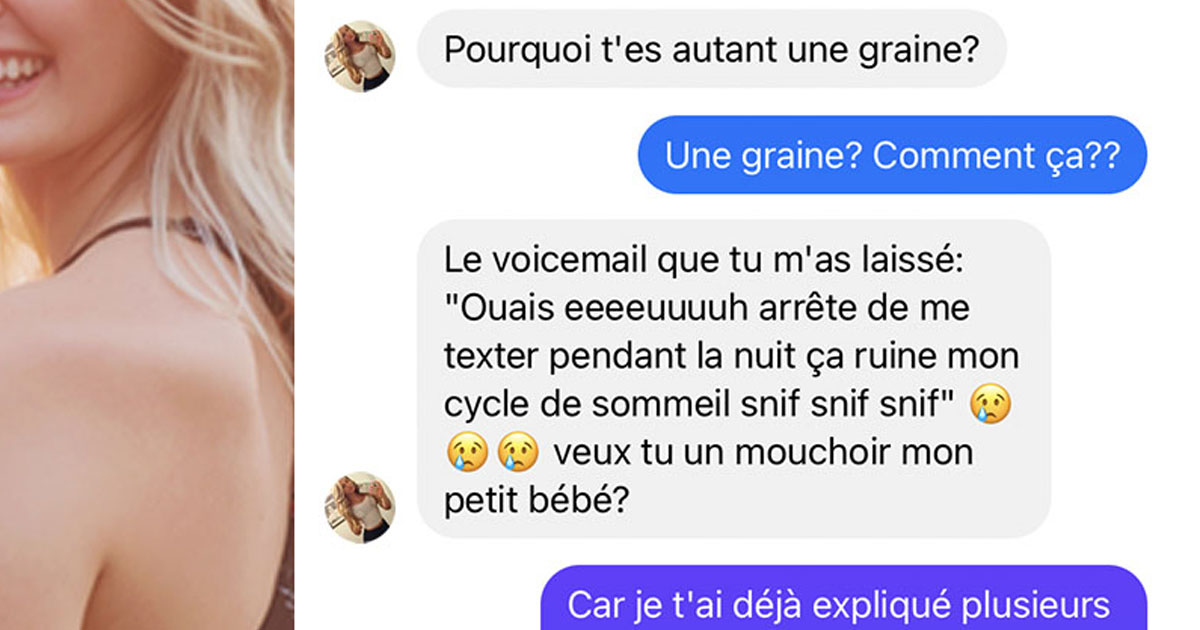Click the words "Ouais eeeeuuuuh" in quote
1200x630 pixels.
[594, 308]
